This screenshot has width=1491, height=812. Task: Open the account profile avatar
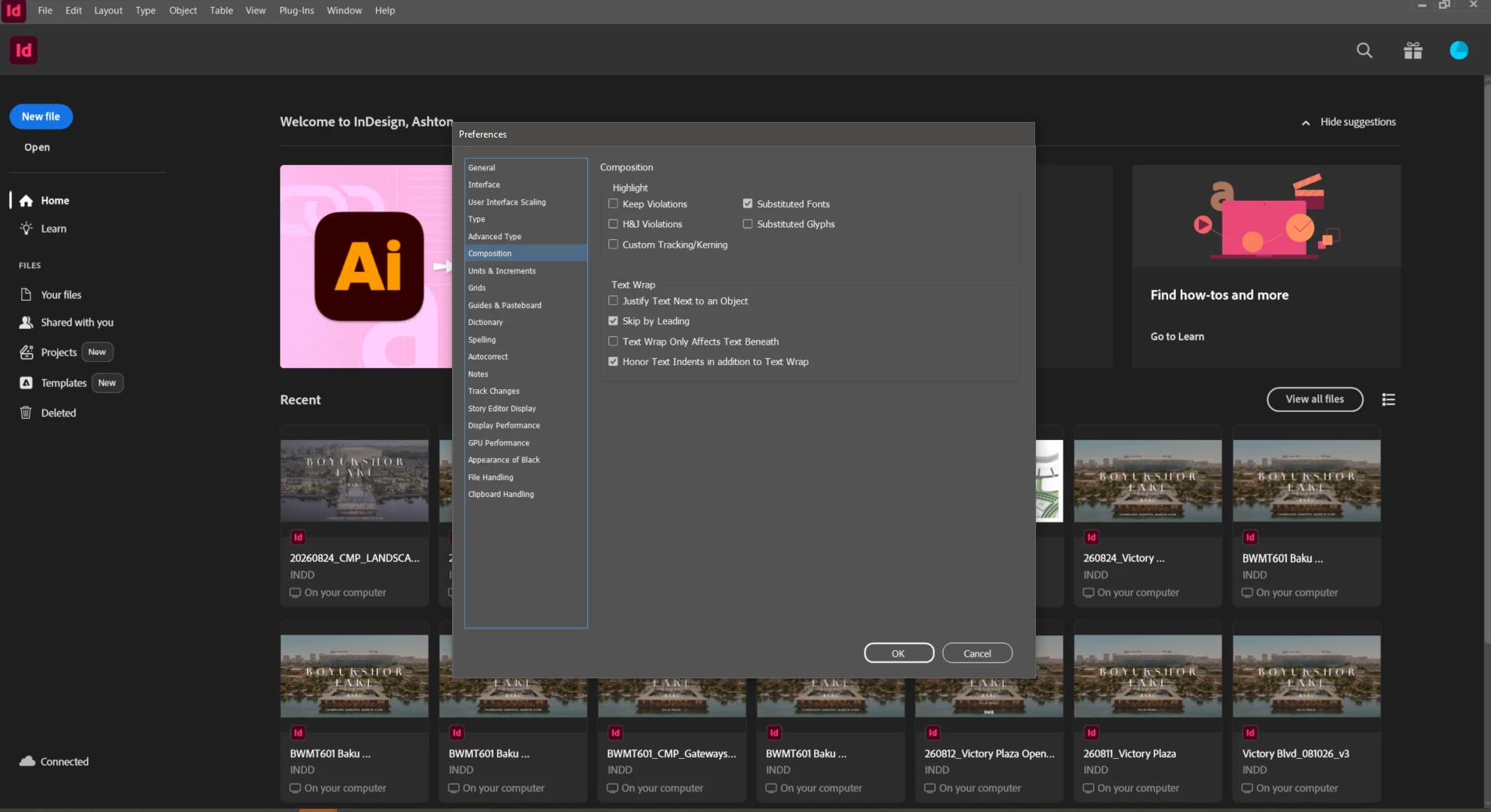1459,51
